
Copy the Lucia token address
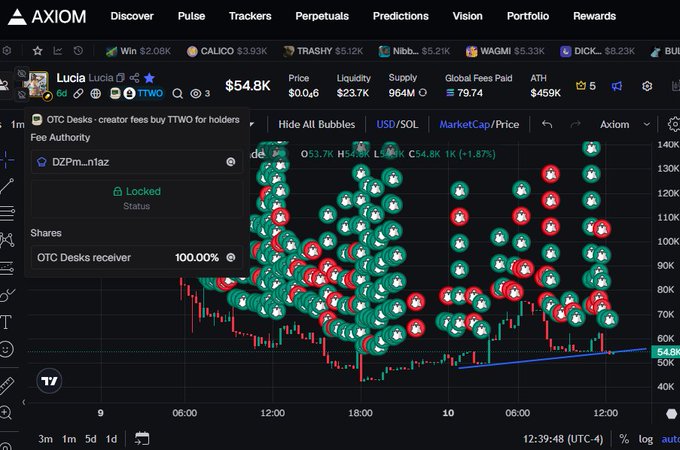121,78
